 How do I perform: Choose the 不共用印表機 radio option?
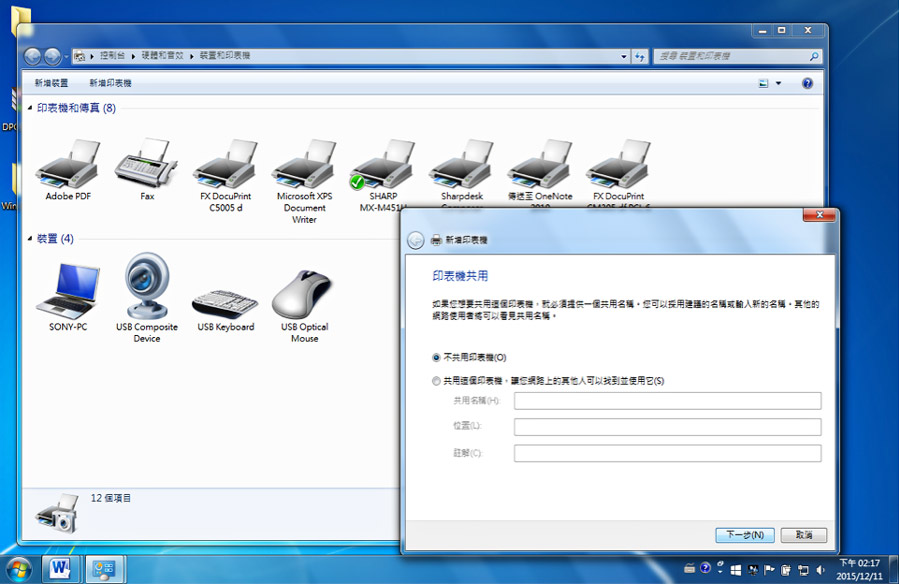(436, 357)
